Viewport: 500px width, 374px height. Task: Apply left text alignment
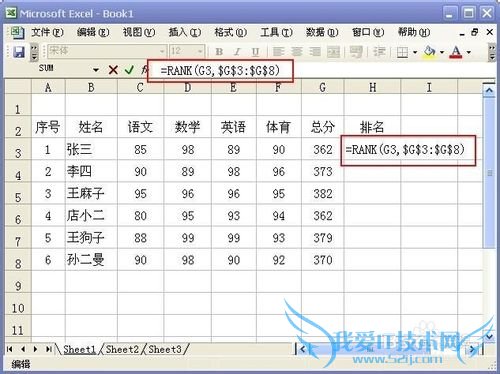(278, 52)
